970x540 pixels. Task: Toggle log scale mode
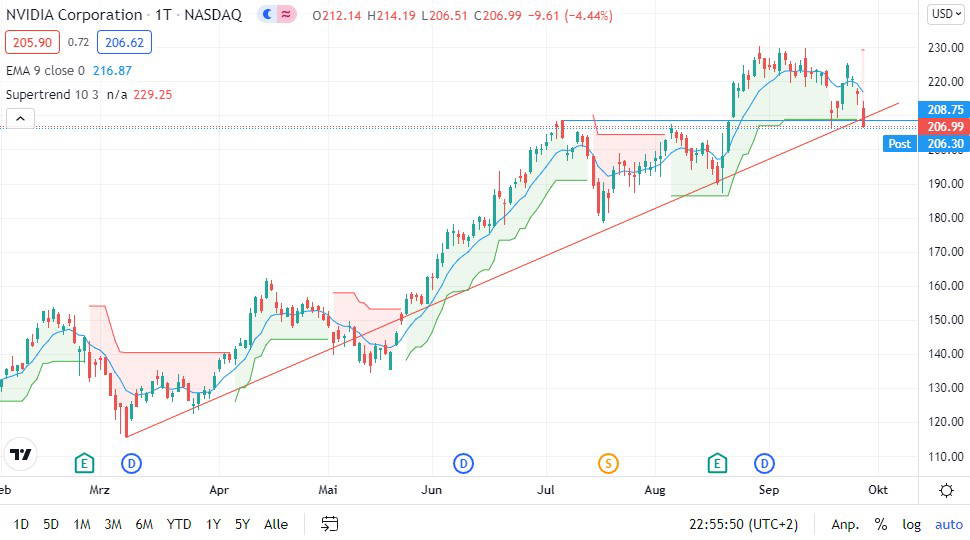pos(911,525)
